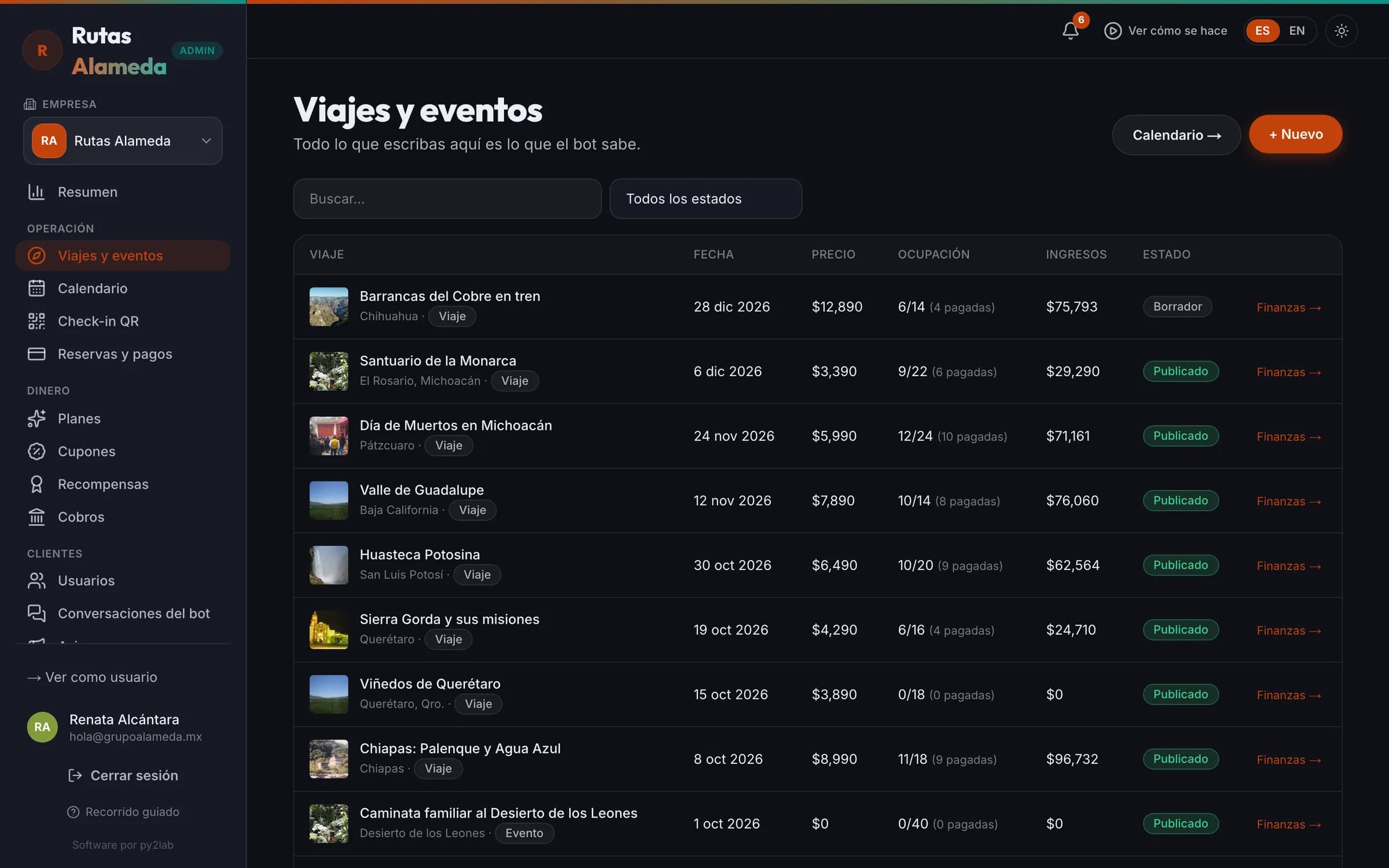Viewport: 1389px width, 868px height.
Task: Switch language to EN
Action: [x=1297, y=31]
